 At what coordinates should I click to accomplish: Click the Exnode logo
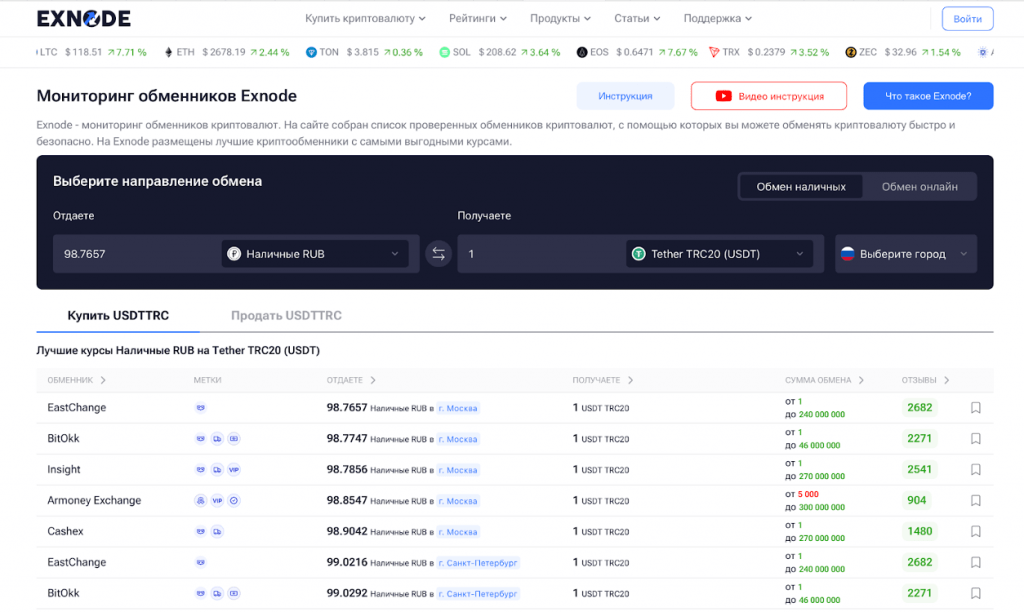click(x=84, y=18)
